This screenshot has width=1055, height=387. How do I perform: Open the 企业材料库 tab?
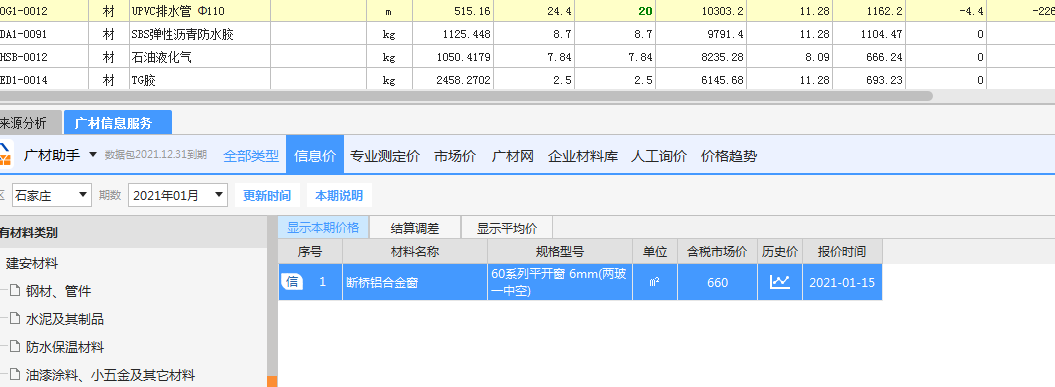tap(583, 156)
